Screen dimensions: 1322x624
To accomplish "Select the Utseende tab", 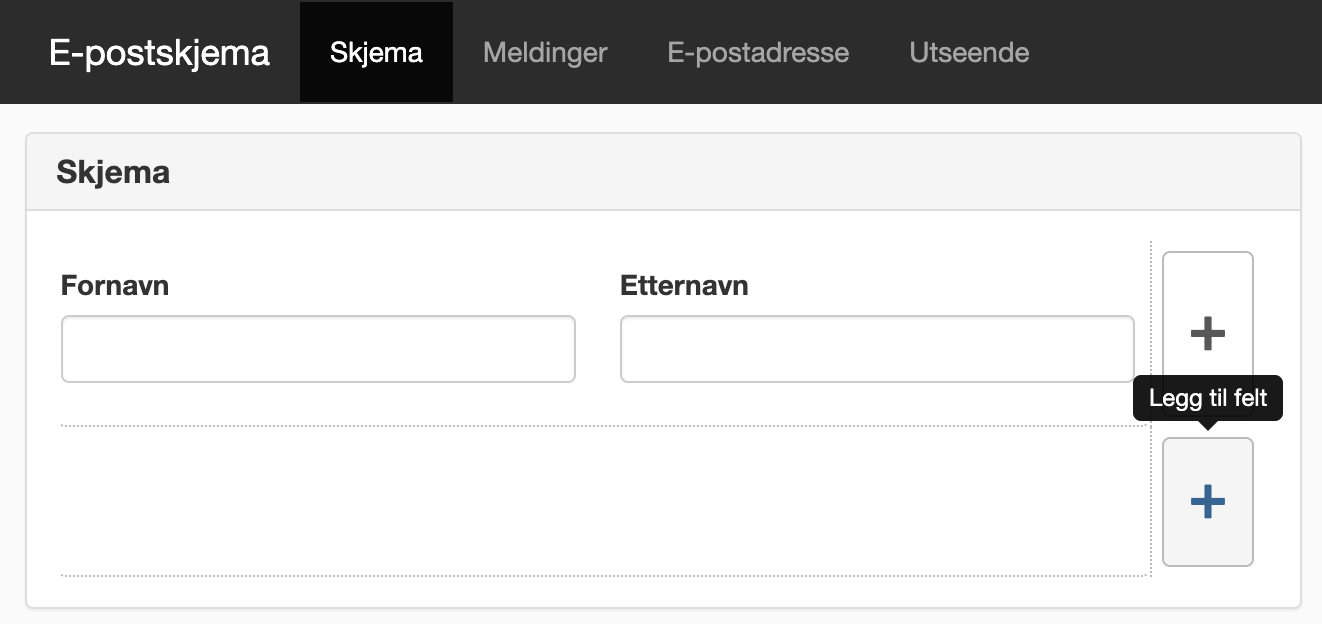I will pos(969,52).
